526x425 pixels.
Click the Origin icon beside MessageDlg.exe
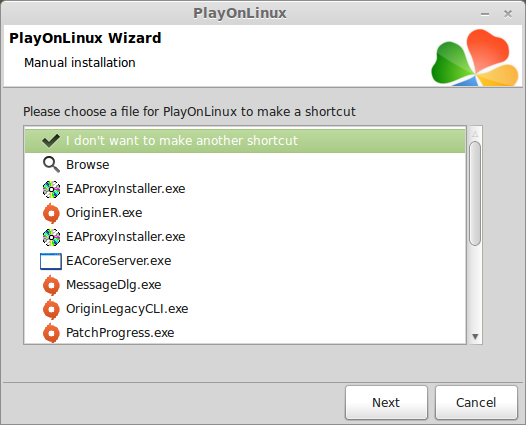coord(51,285)
